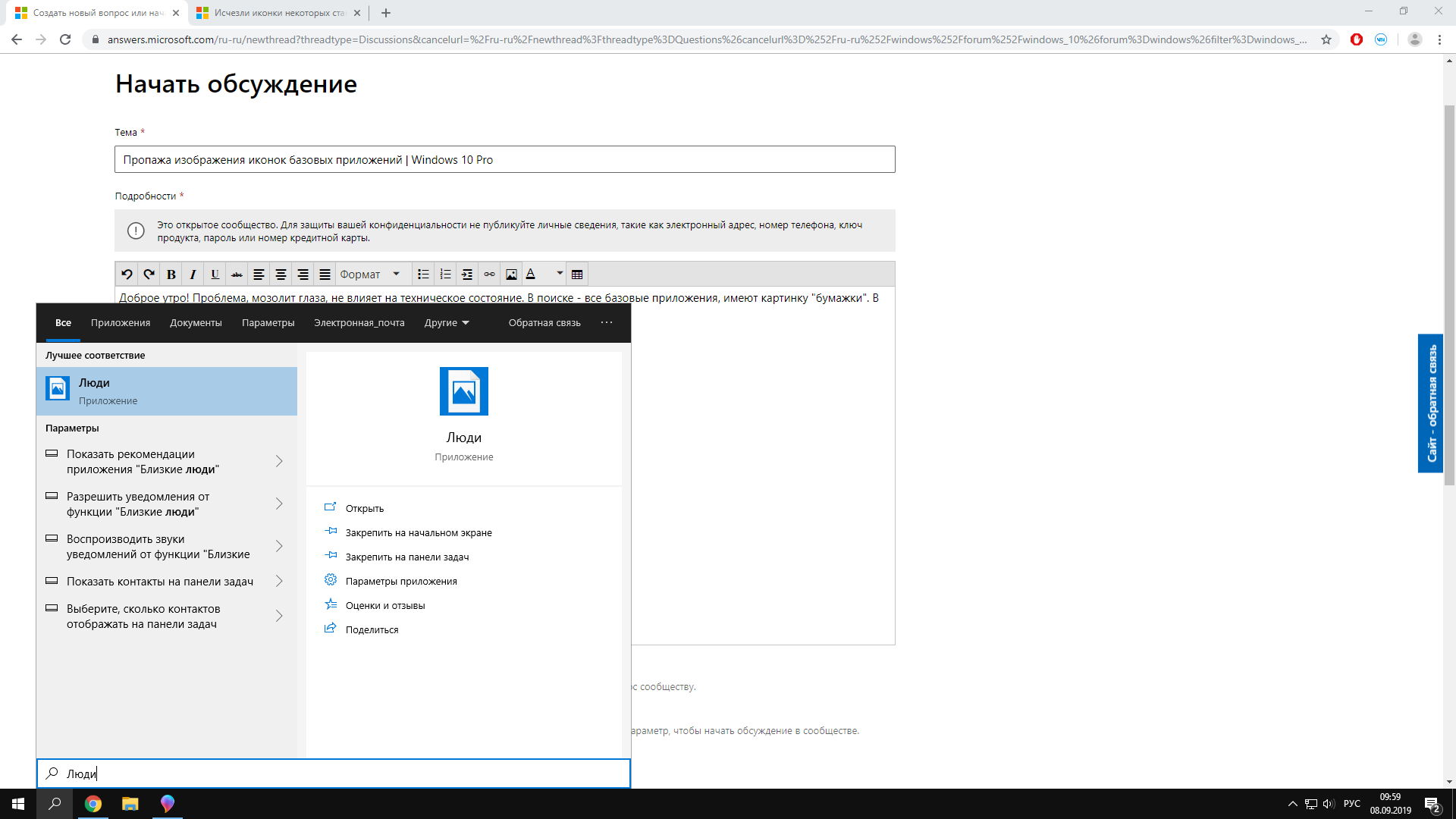Expand the Другие search filter dropdown

pos(447,323)
